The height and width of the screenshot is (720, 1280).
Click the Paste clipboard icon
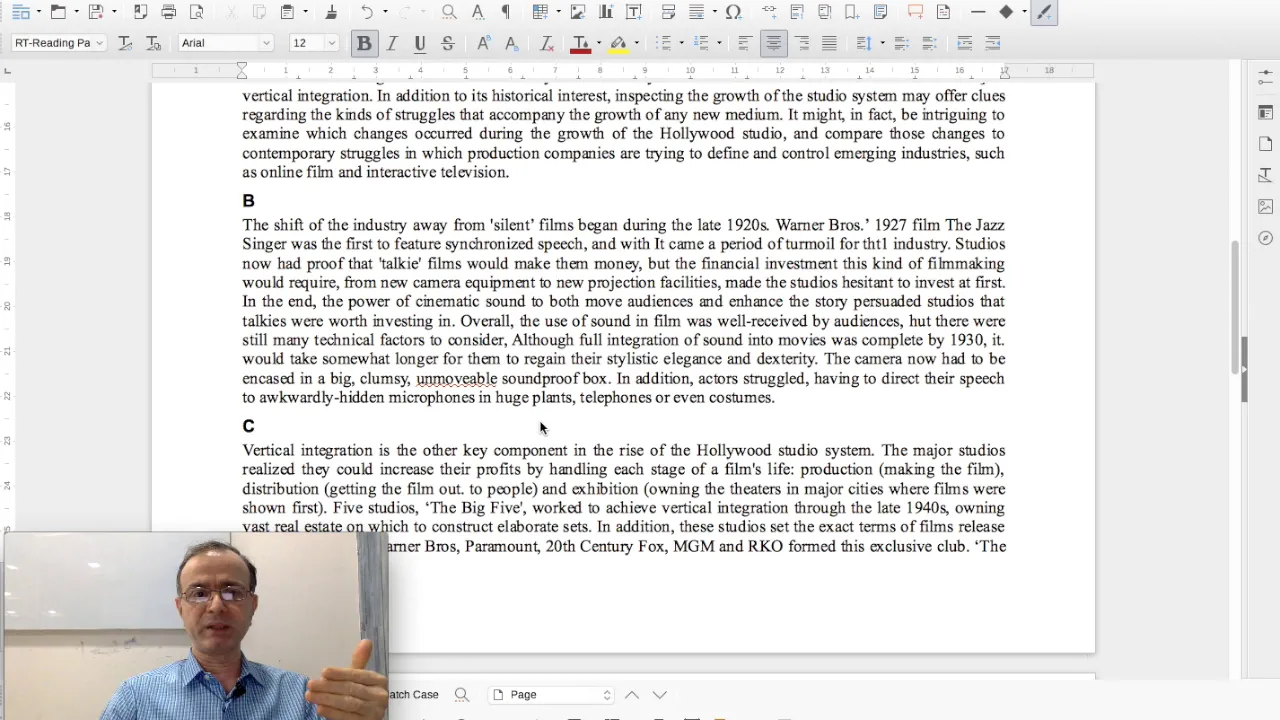click(x=287, y=12)
